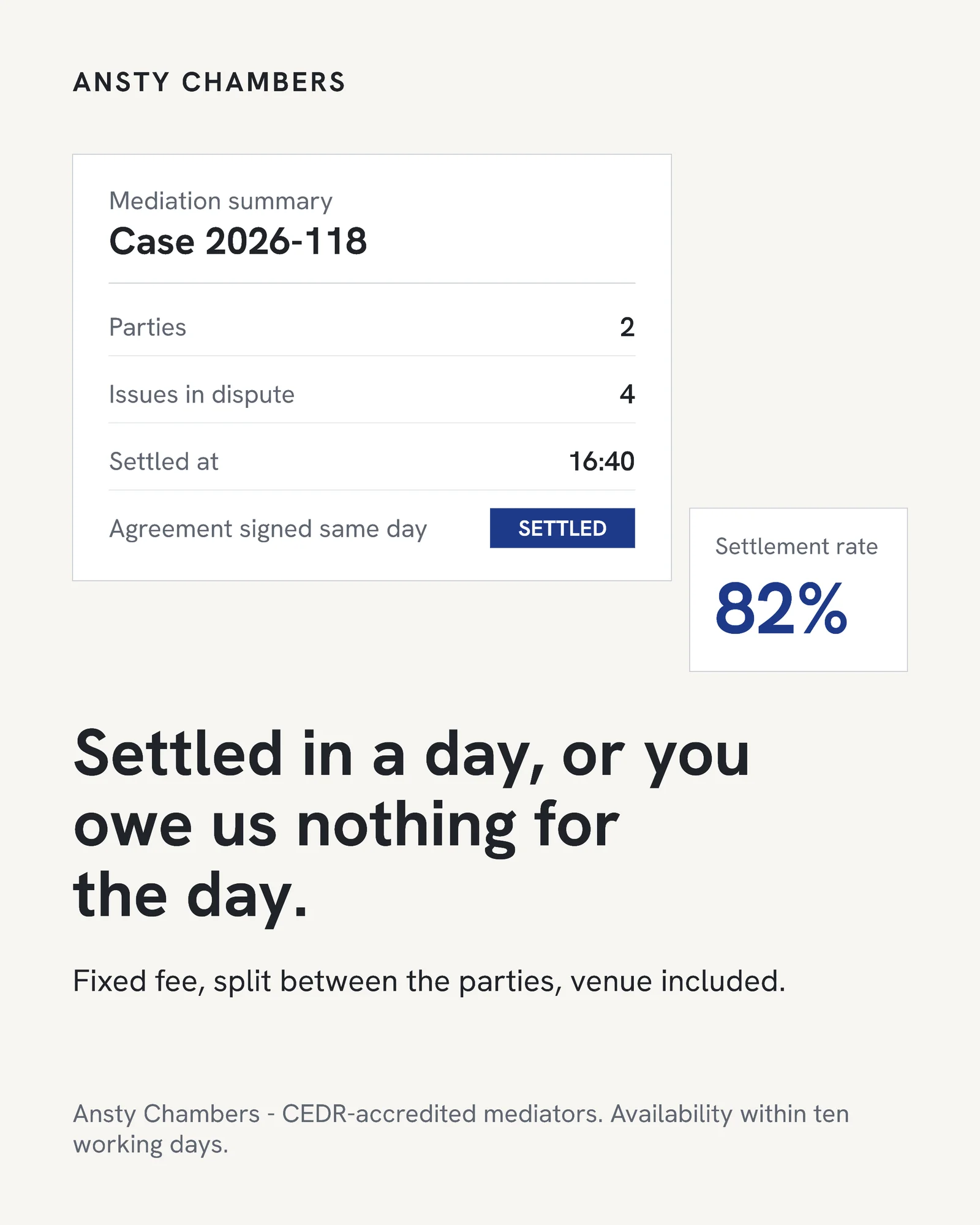Click the 16:40 settlement time

(601, 461)
